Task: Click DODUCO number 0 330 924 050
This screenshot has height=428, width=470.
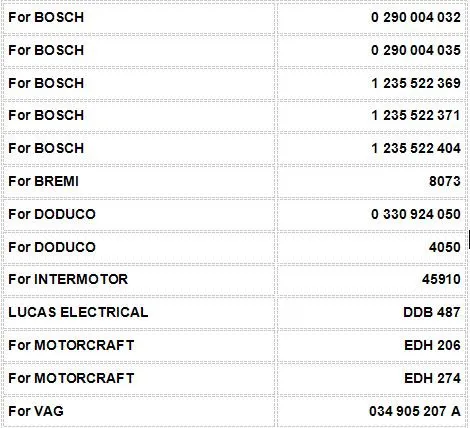Action: coord(416,214)
